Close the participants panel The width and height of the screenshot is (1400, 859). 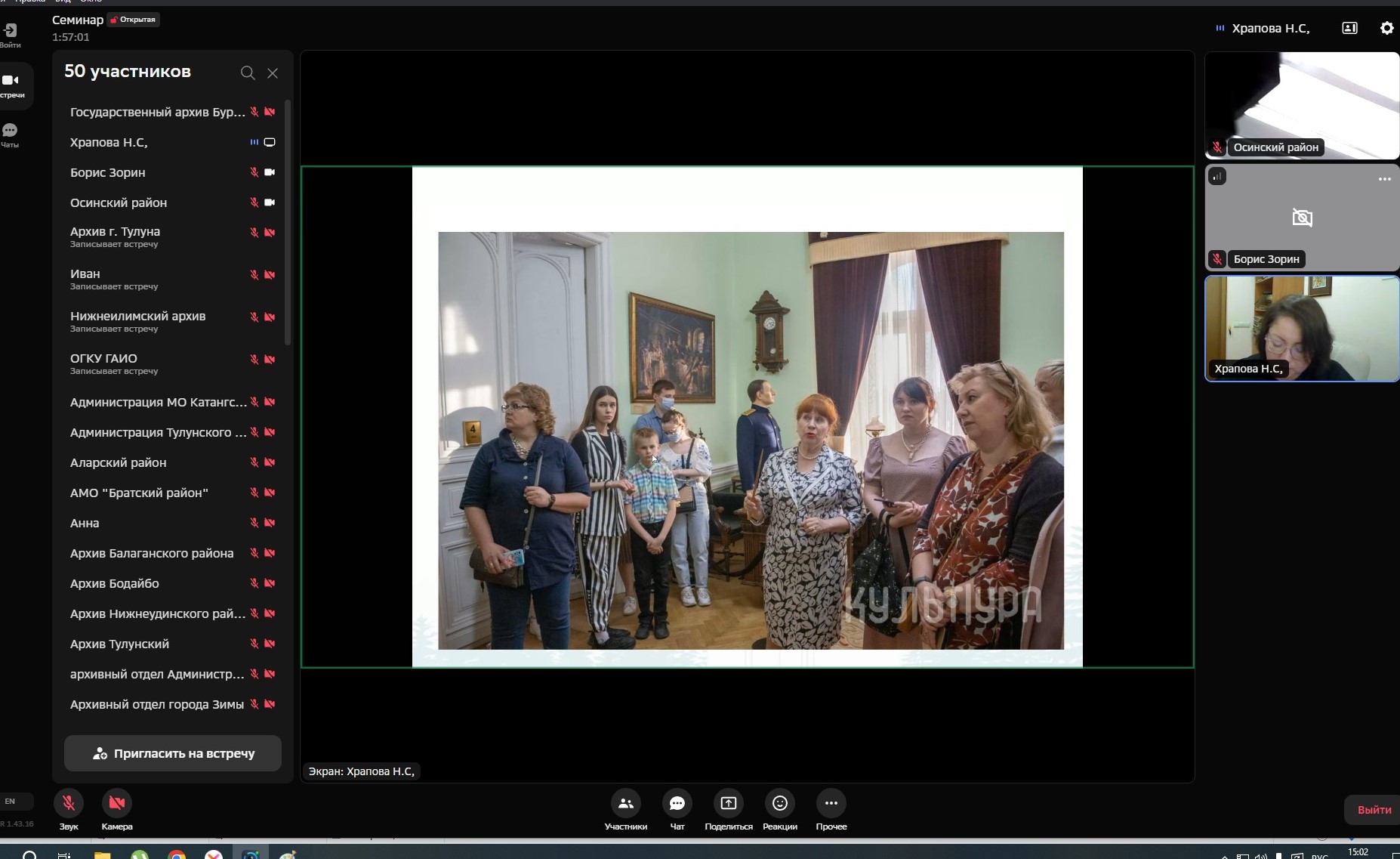(x=273, y=73)
